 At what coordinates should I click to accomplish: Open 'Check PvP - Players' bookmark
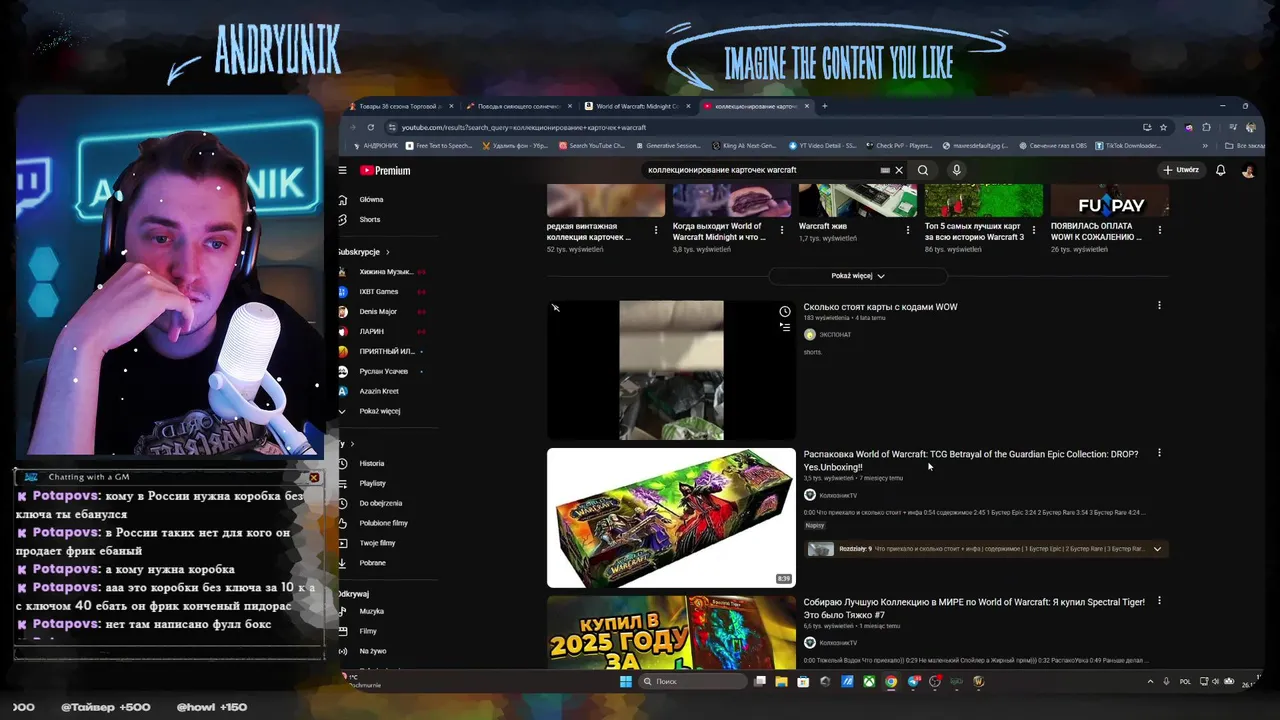899,146
